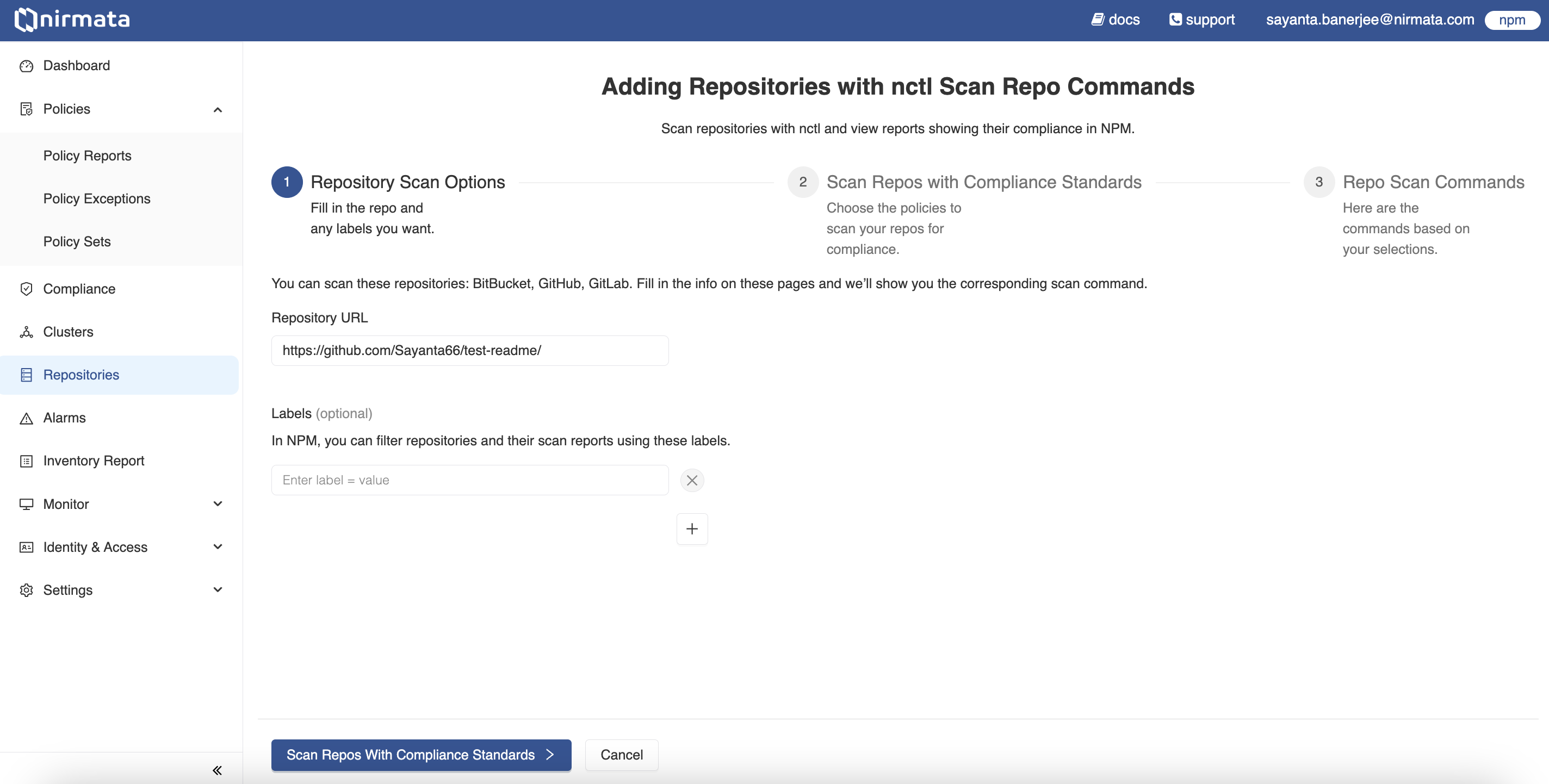The width and height of the screenshot is (1549, 784).
Task: Click the Labels (optional) heading
Action: [x=321, y=414]
